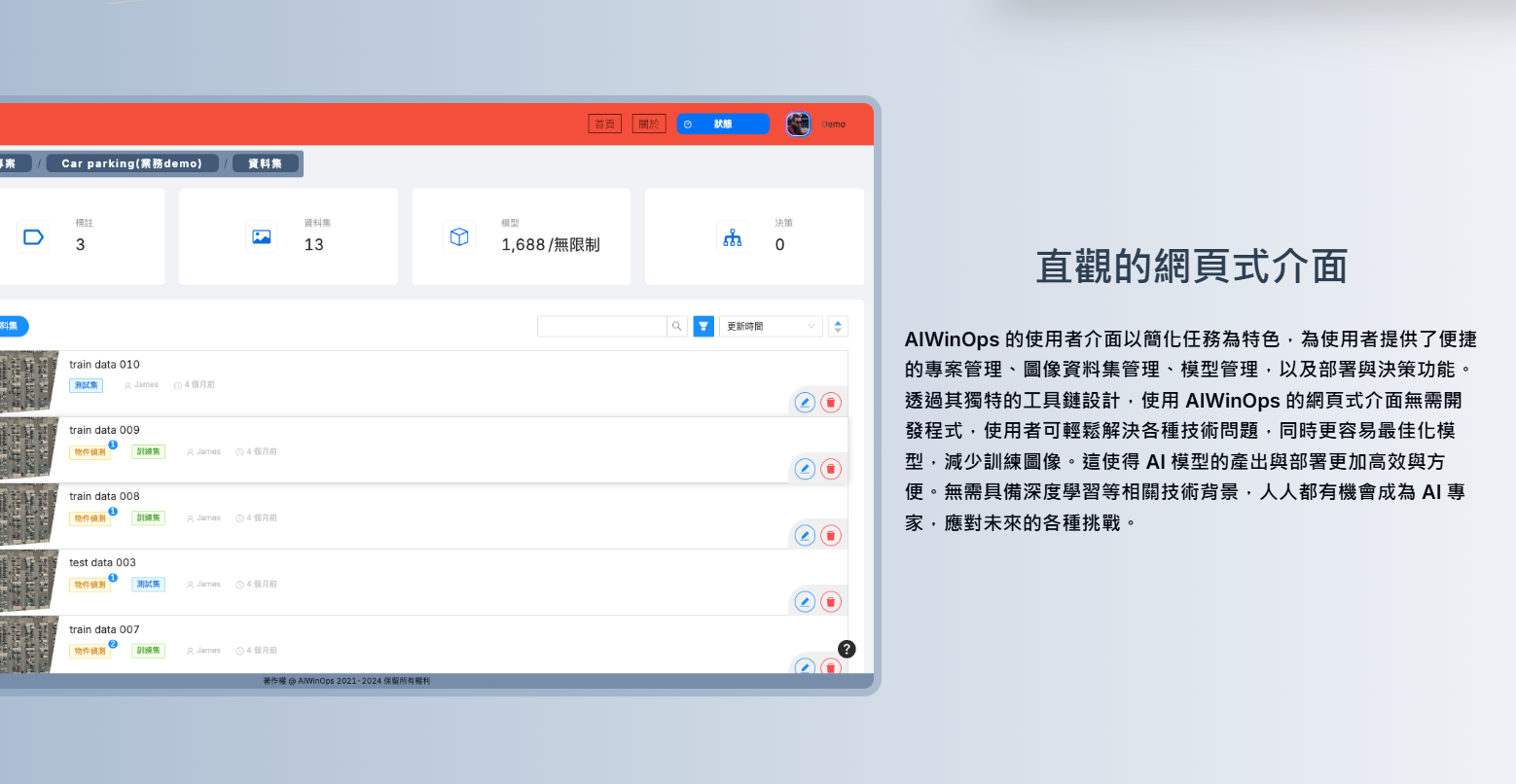
Task: Click the decision hierarchy icon
Action: pos(733,236)
